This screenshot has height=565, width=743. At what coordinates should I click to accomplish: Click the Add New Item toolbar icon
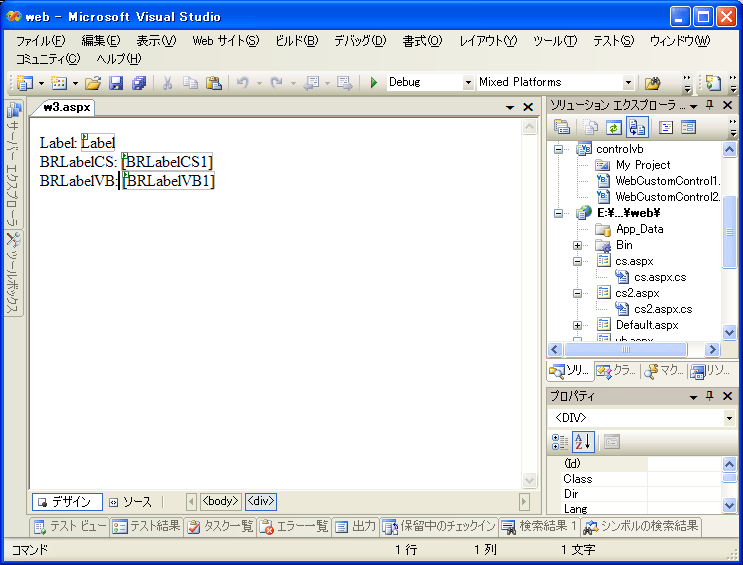click(x=59, y=83)
